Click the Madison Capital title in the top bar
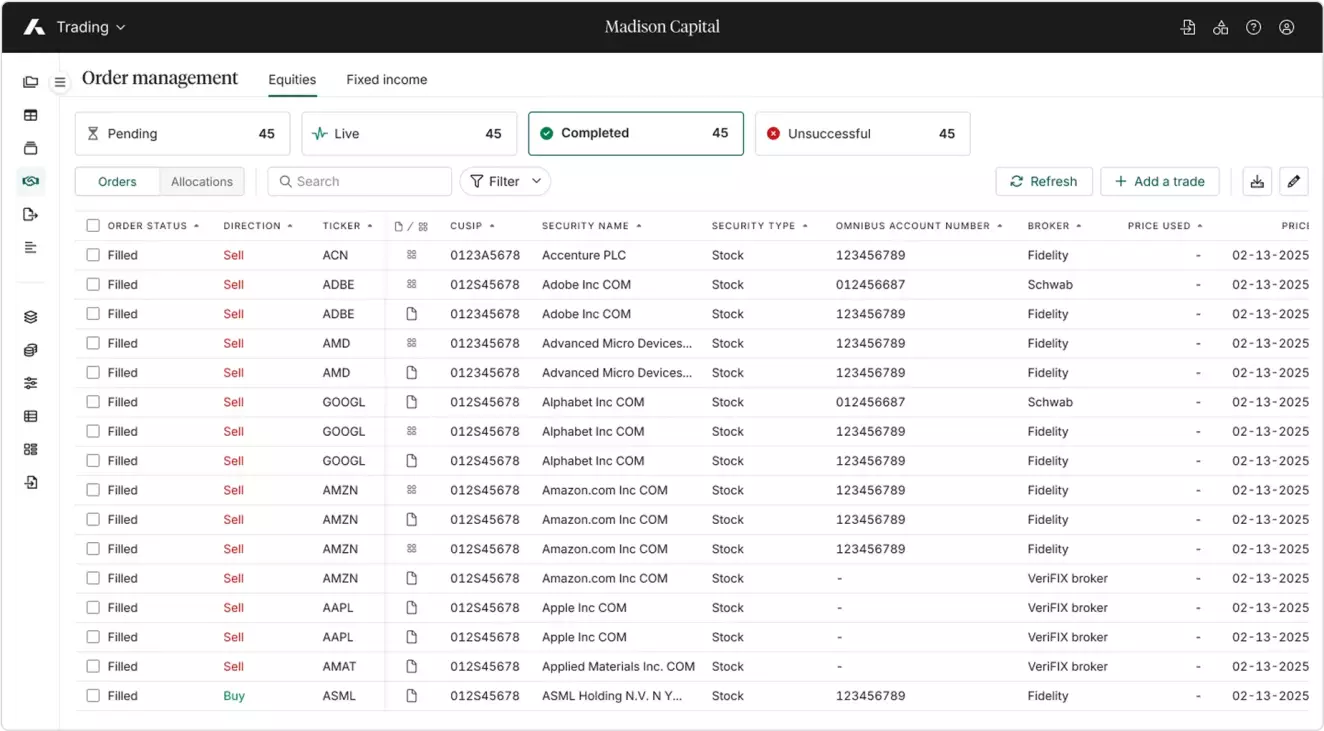This screenshot has height=731, width=1324. pyautogui.click(x=662, y=27)
